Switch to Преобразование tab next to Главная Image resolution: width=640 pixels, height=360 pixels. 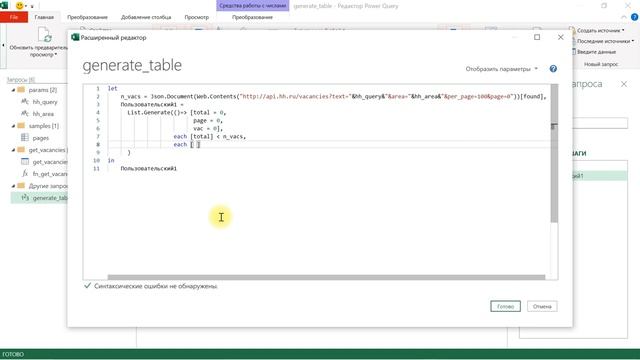click(87, 17)
